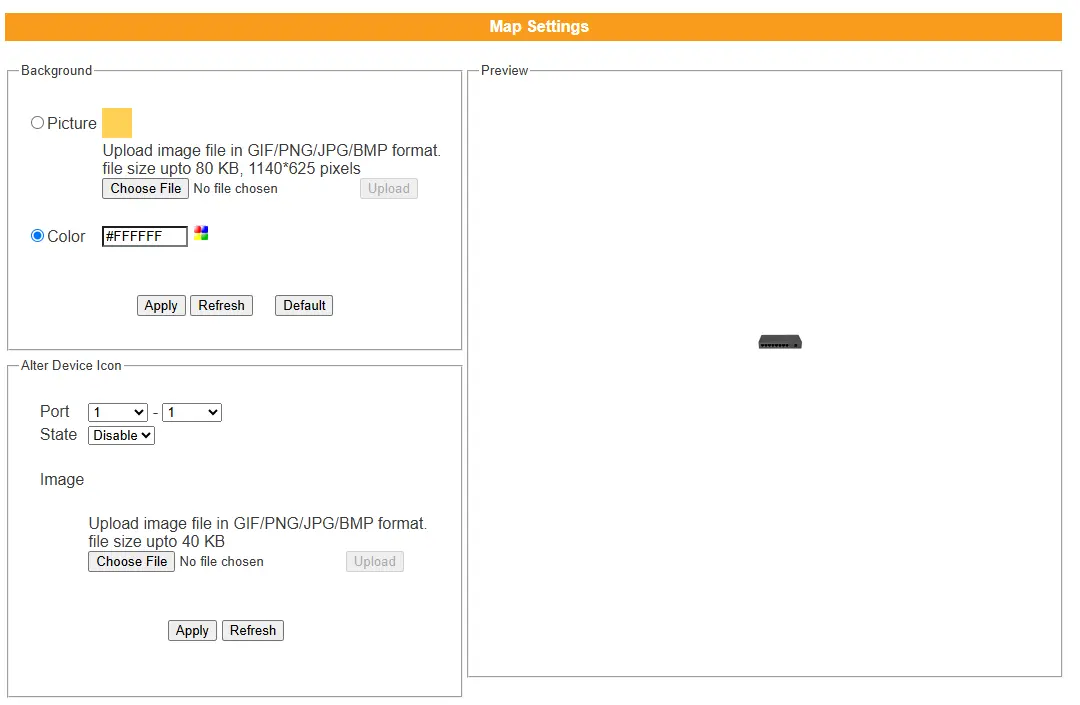
Task: Click 'No file chosen' text under Image
Action: coord(222,562)
